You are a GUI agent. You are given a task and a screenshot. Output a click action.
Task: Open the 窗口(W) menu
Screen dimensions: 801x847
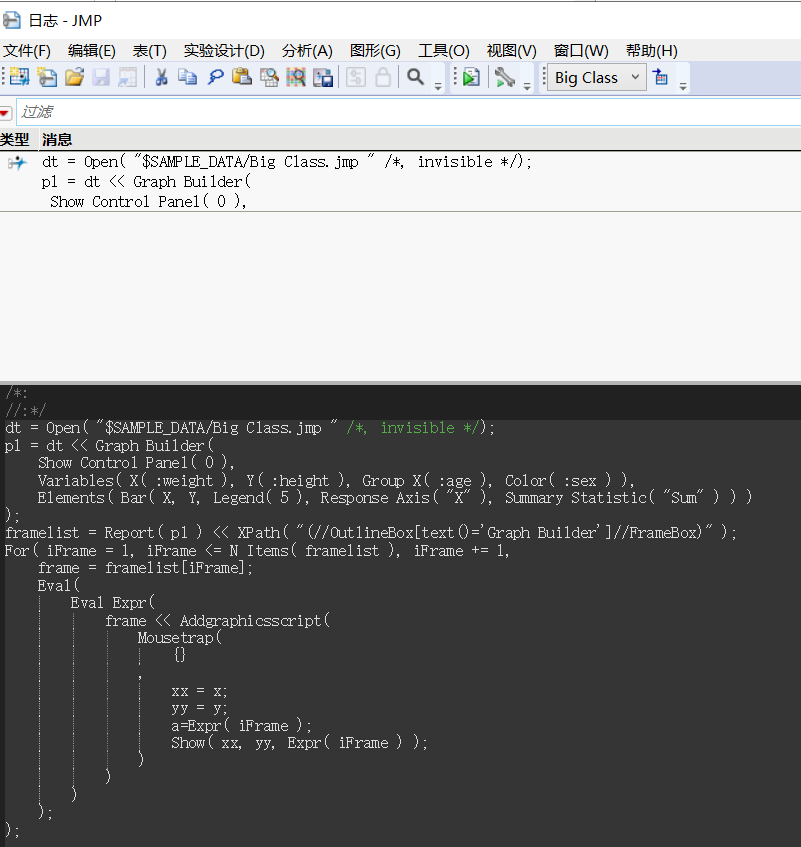click(x=581, y=51)
